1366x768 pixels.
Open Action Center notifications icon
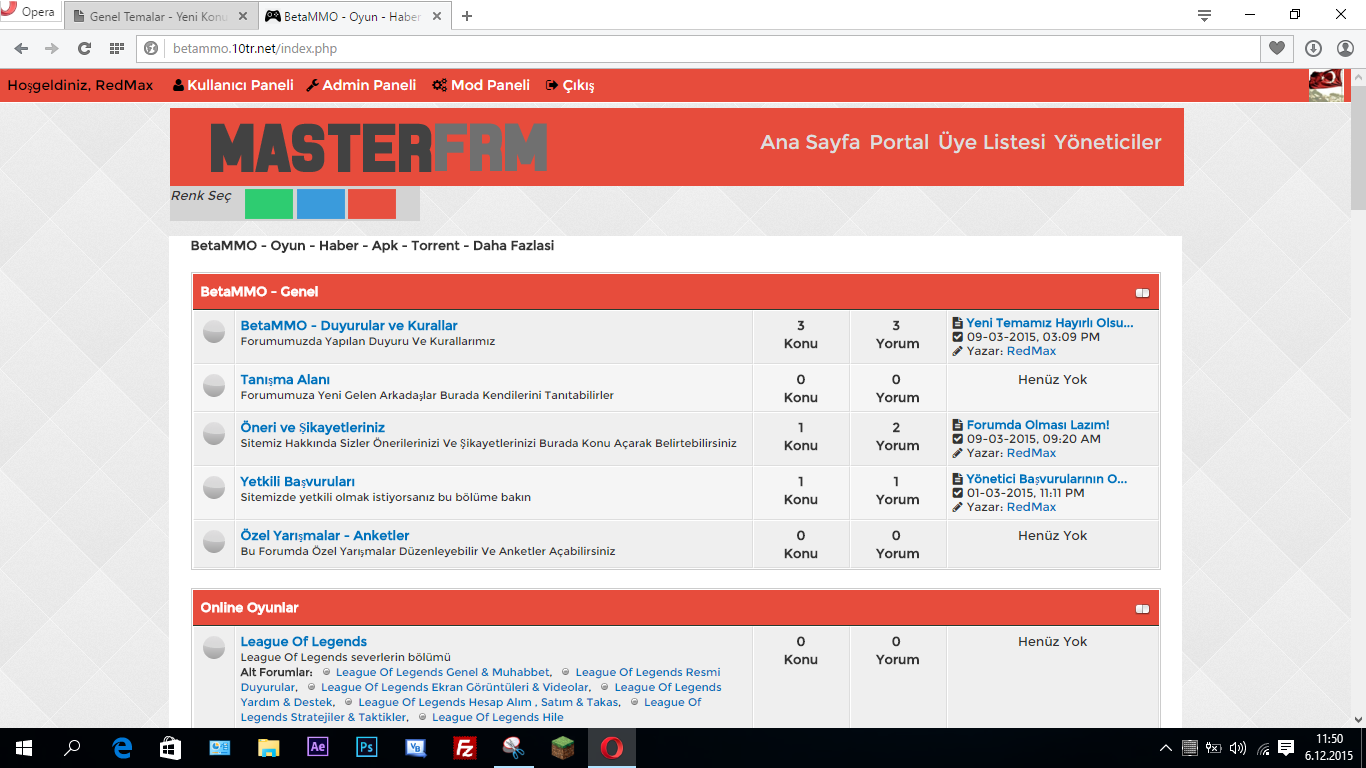(1286, 748)
